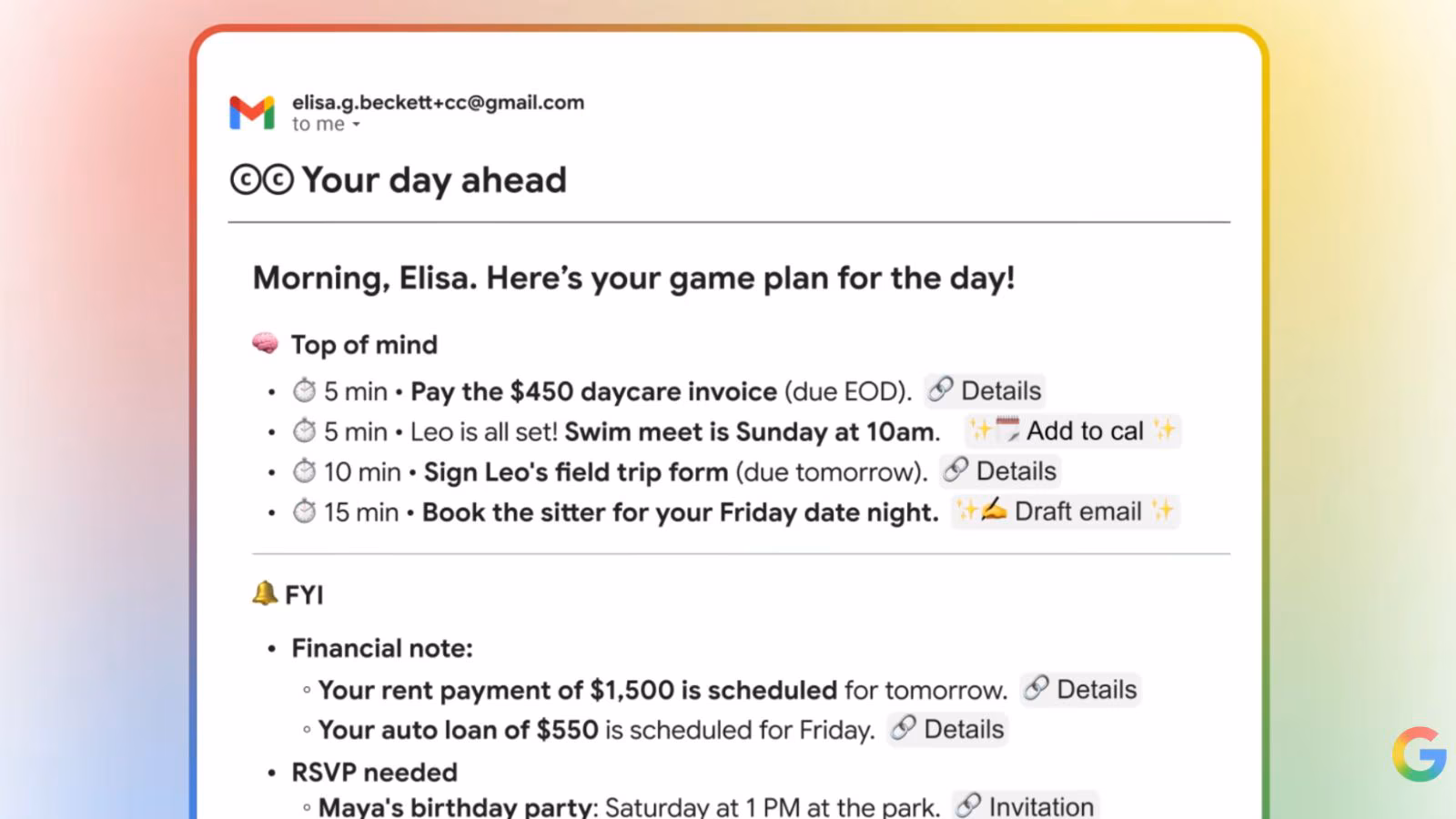
Task: Open Details for the rent payment
Action: (1080, 690)
